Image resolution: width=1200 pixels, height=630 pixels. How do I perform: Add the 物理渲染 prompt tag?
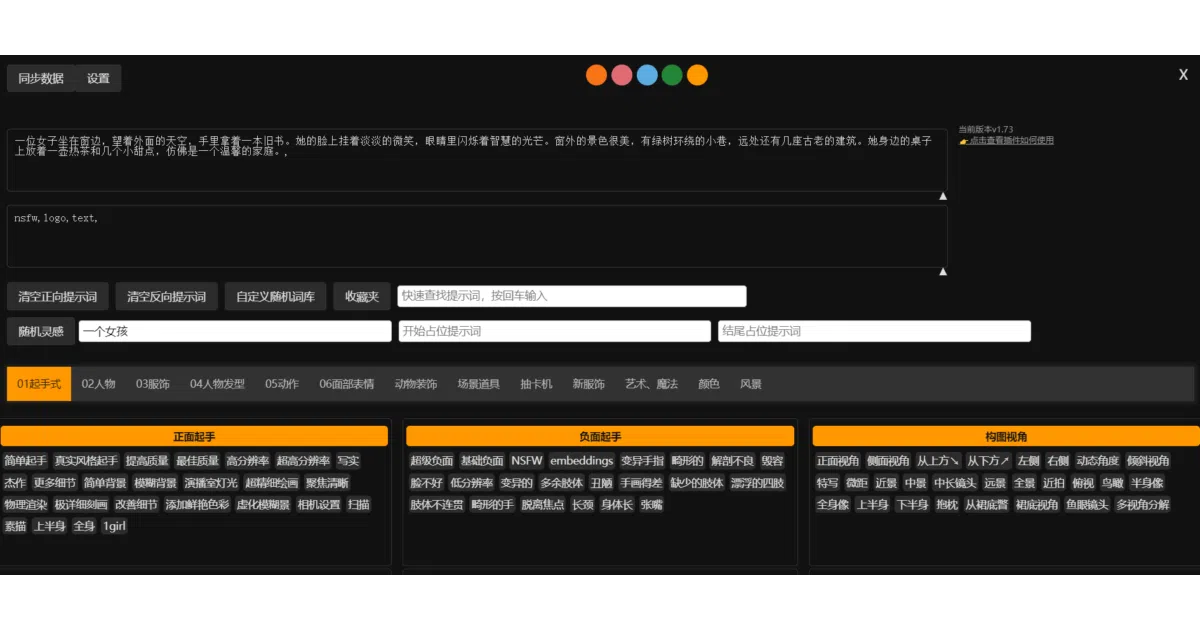(x=26, y=505)
